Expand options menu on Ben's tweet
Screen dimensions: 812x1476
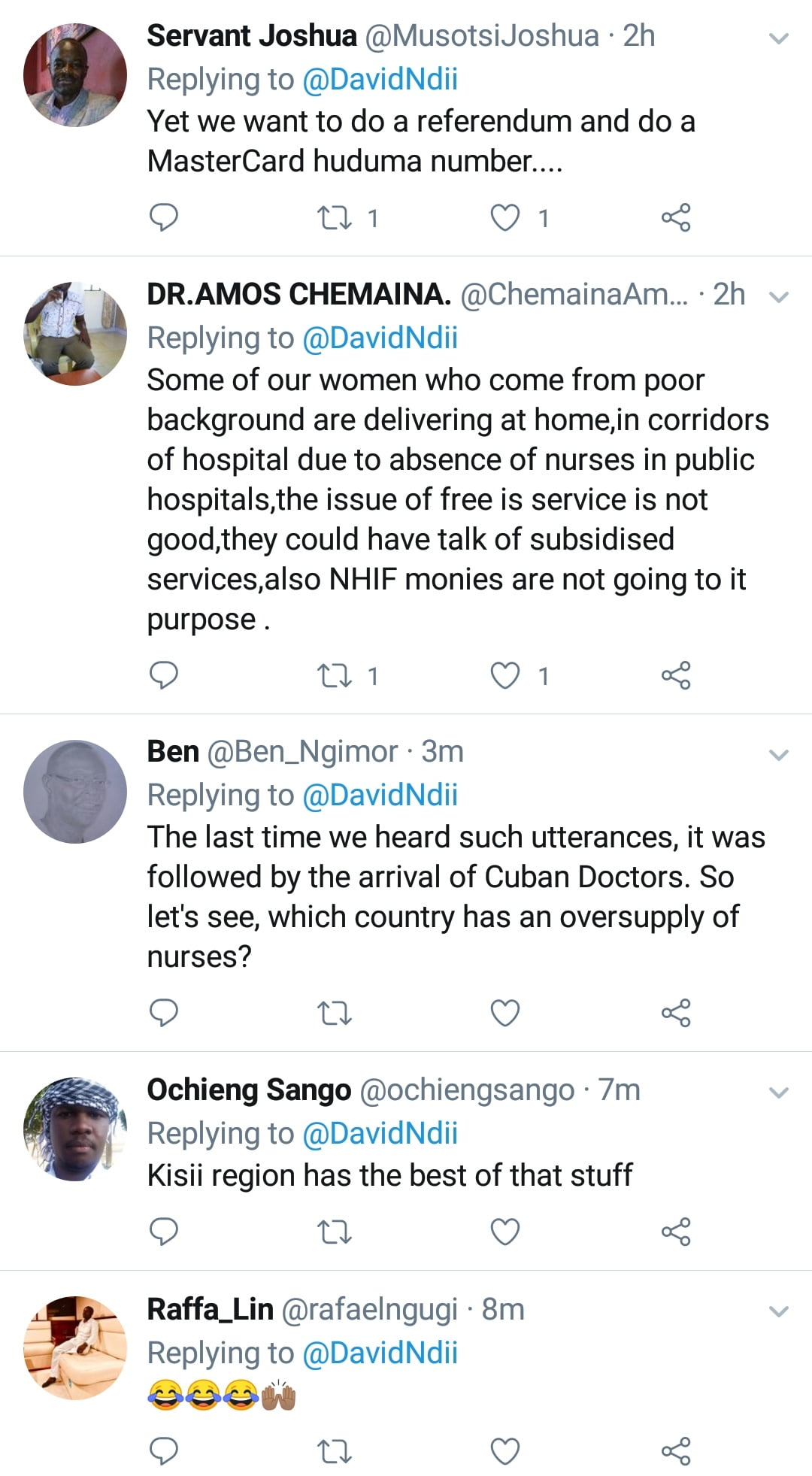click(x=780, y=754)
